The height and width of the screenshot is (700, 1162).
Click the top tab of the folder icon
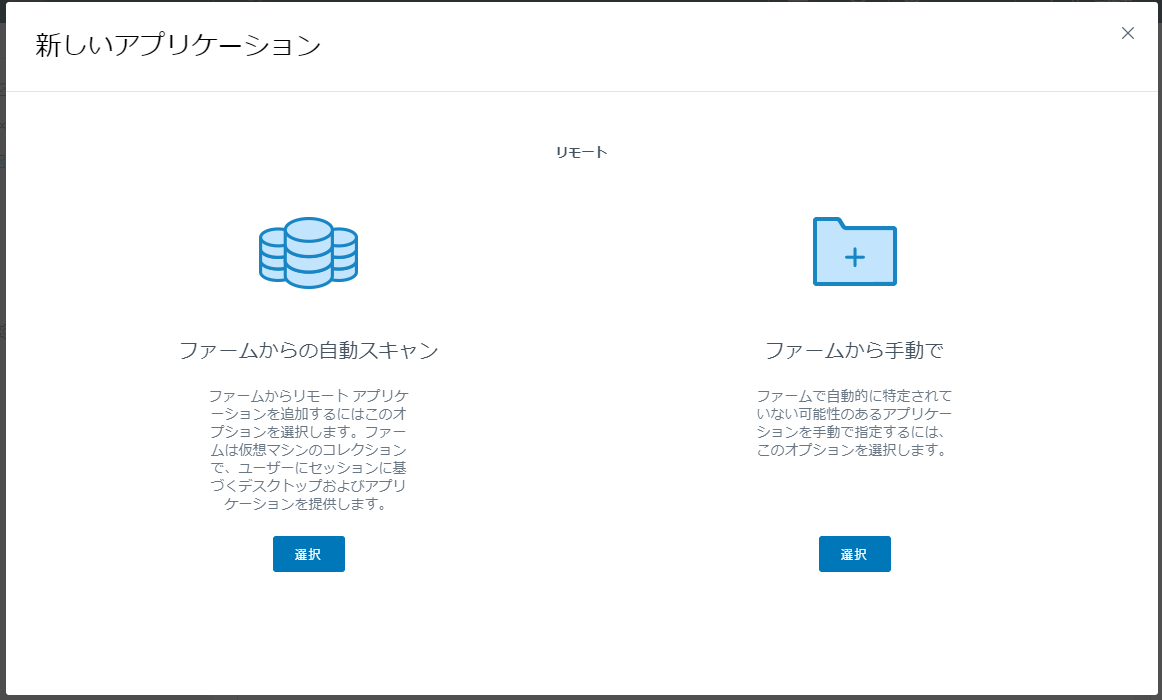point(830,223)
